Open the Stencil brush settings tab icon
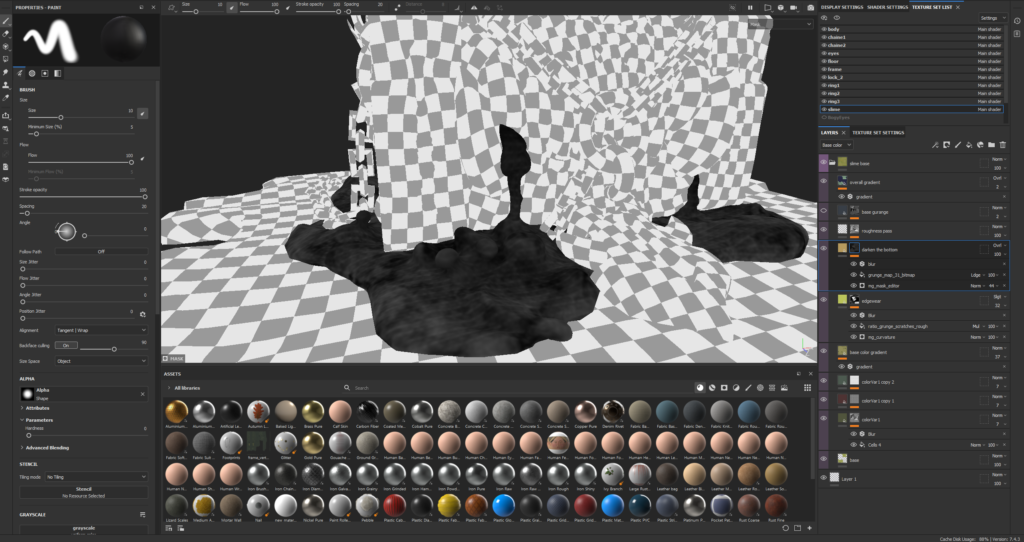 point(44,74)
